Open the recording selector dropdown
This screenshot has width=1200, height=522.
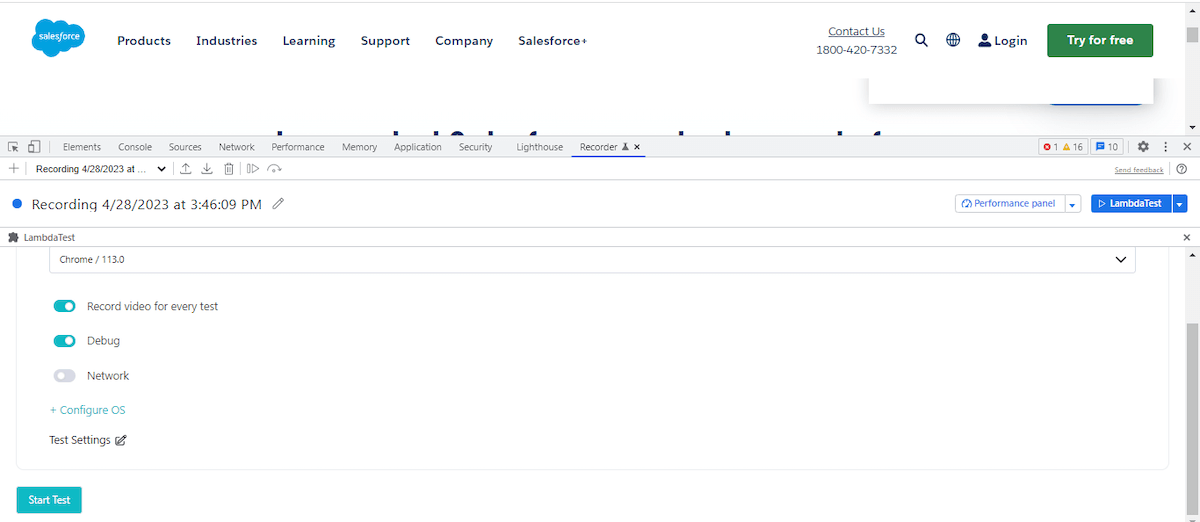coord(100,169)
